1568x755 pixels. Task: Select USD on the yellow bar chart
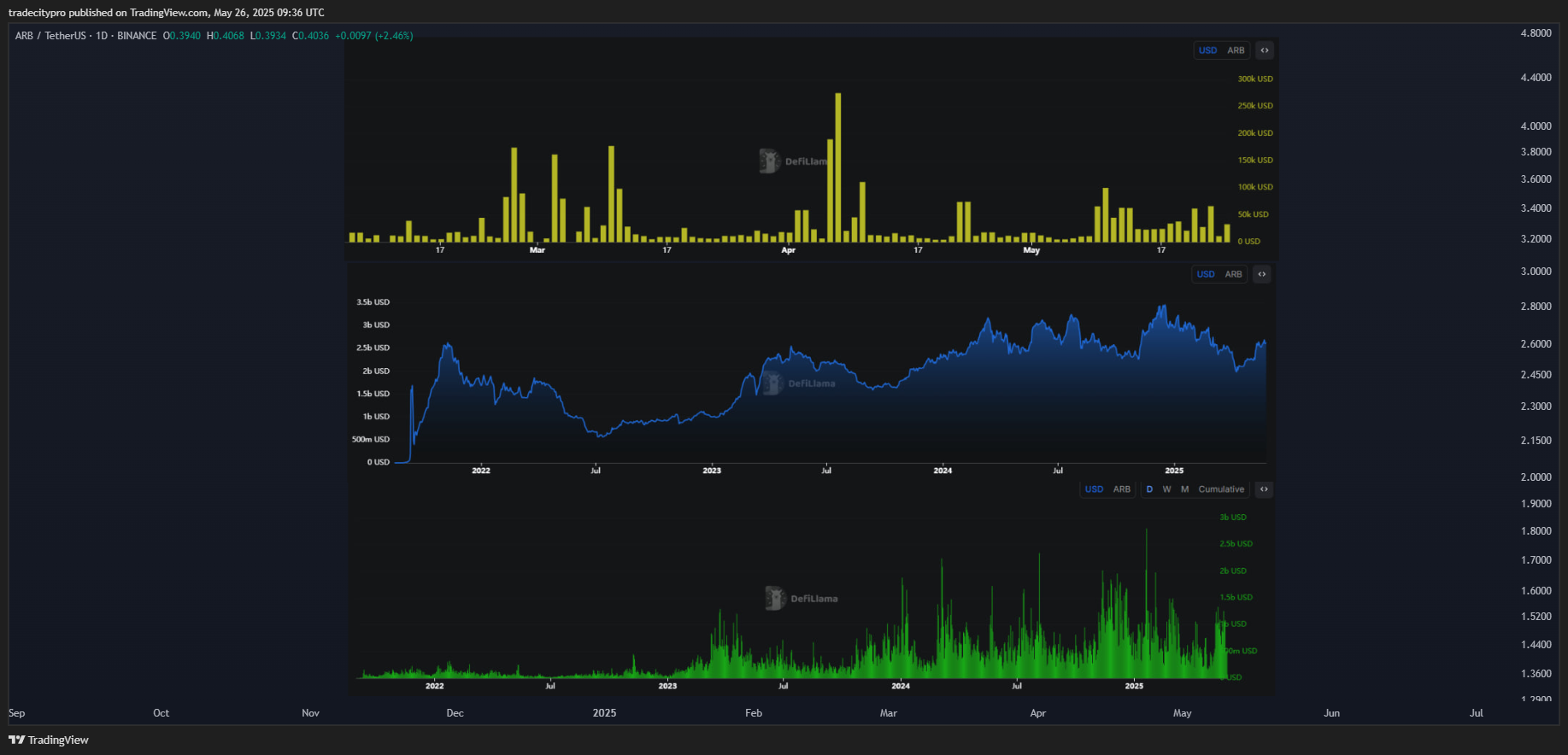click(1207, 50)
